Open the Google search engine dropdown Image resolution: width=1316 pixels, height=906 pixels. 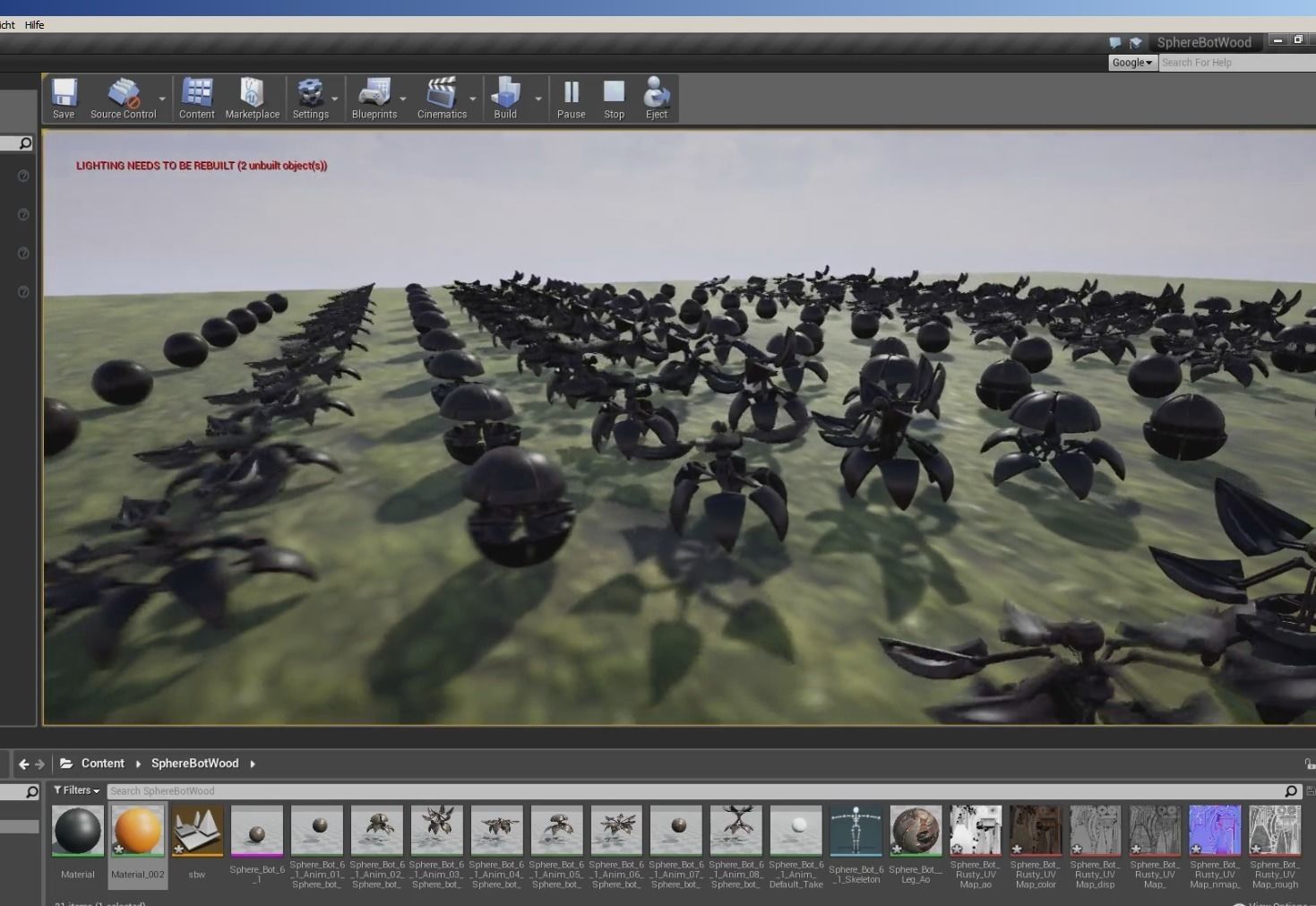1132,63
